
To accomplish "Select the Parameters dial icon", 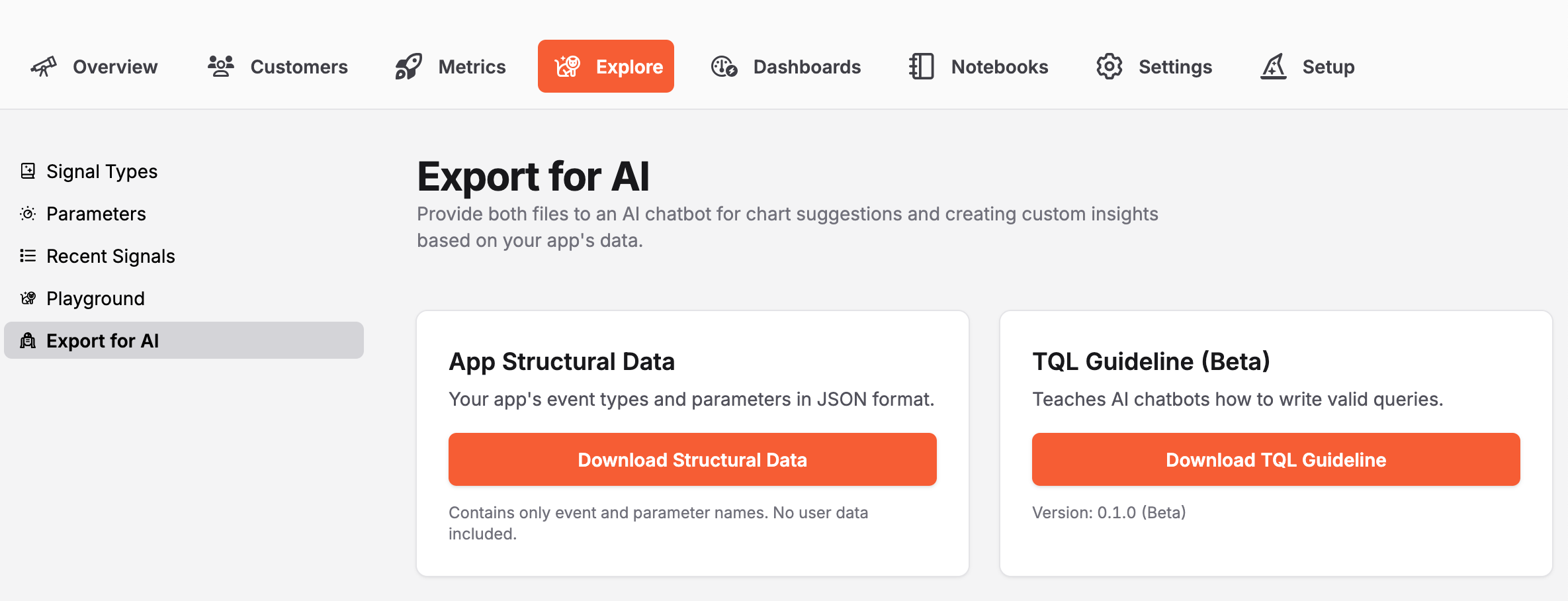I will [x=27, y=213].
